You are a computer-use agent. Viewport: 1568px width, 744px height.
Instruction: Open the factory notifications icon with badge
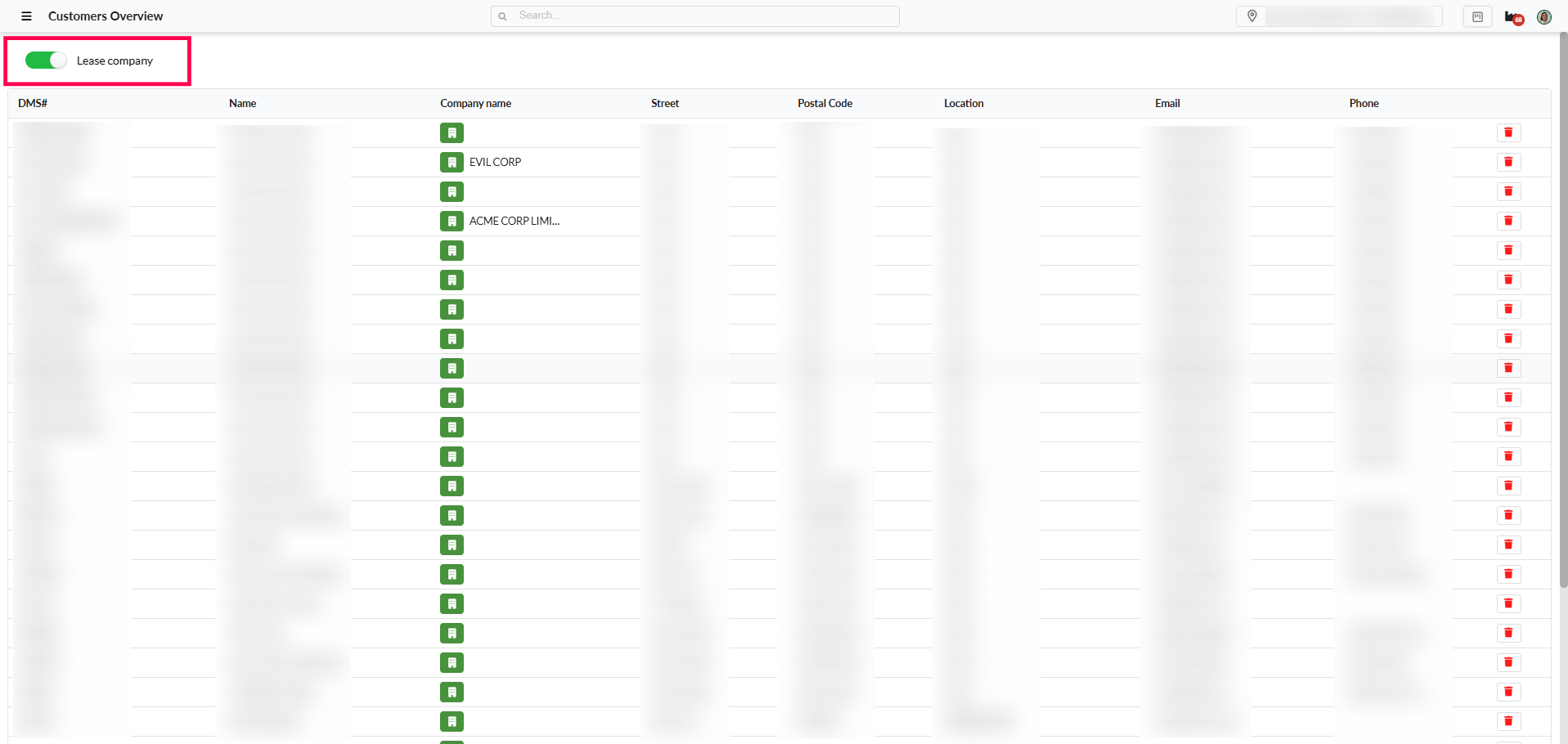pos(1513,17)
